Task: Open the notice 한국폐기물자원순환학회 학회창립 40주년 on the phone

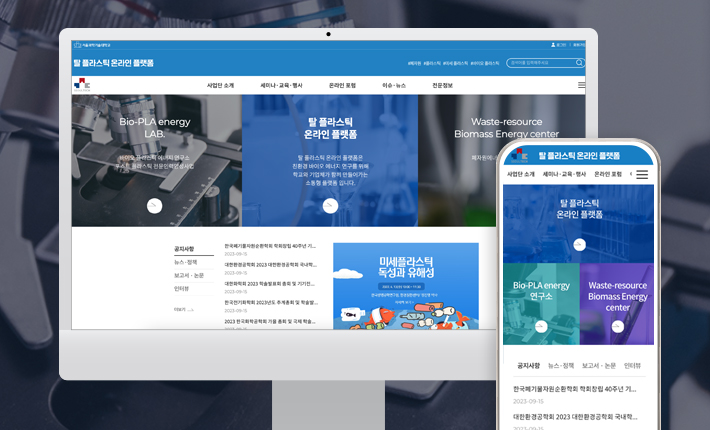Action: 575,389
